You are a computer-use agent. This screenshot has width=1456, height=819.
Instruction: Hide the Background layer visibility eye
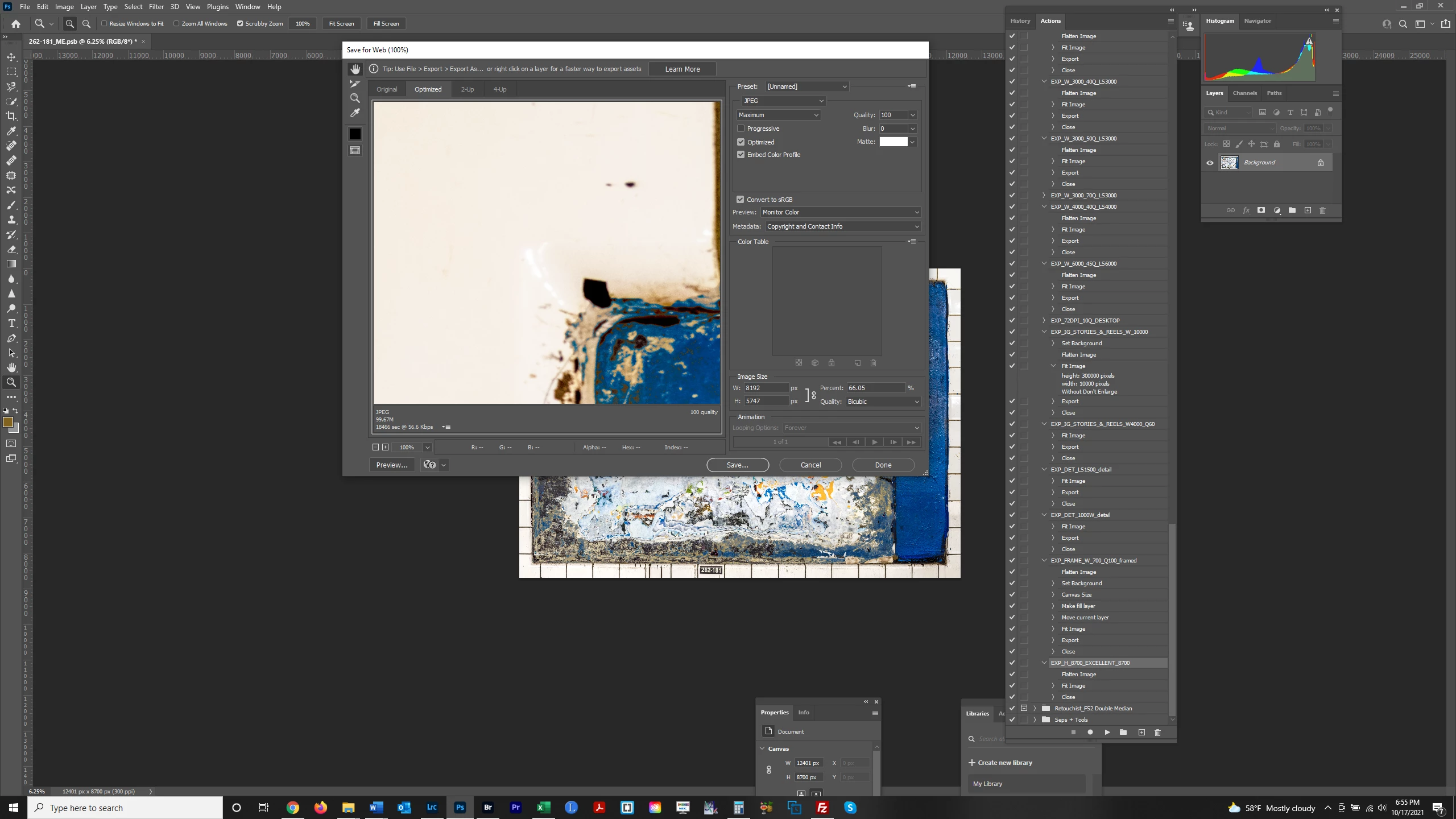[x=1210, y=163]
